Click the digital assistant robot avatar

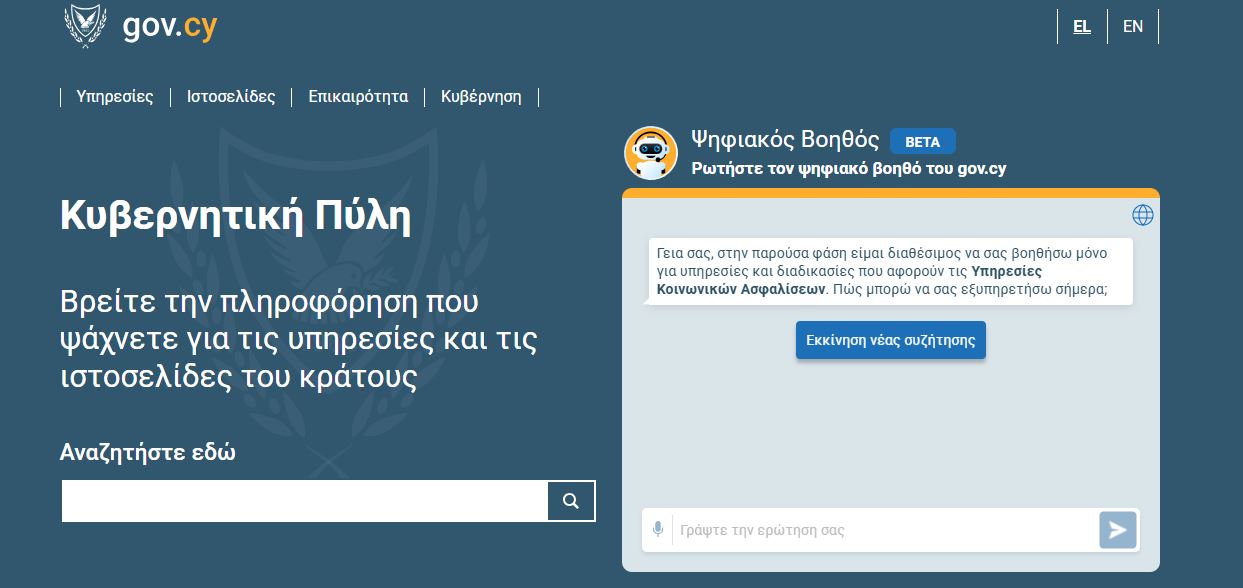pos(651,153)
